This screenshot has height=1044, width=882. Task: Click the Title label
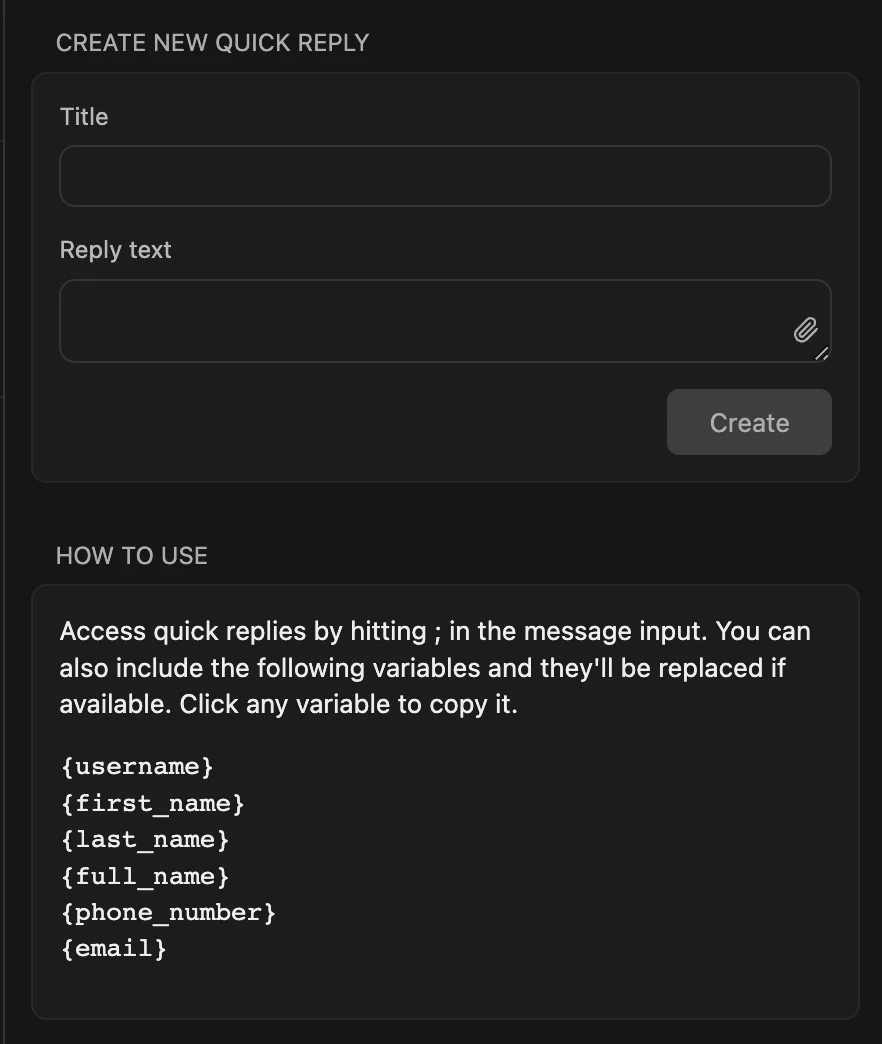point(83,117)
